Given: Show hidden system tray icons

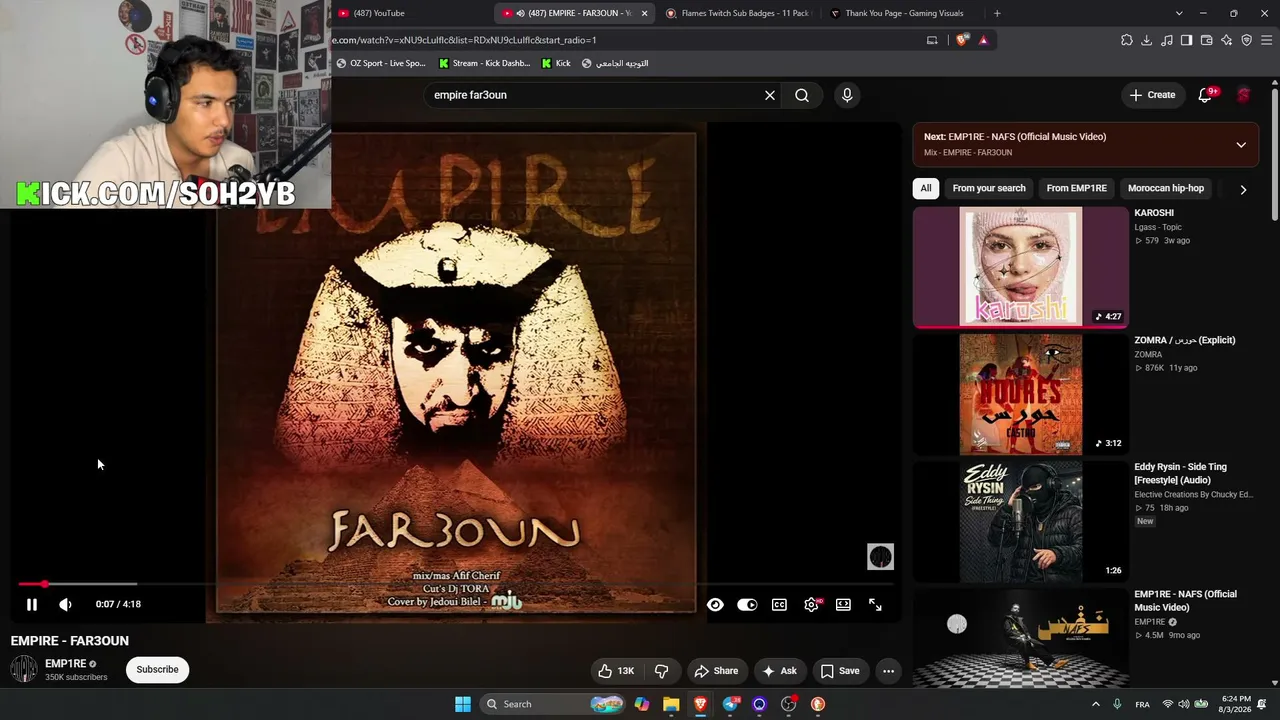Looking at the screenshot, I should (1095, 704).
